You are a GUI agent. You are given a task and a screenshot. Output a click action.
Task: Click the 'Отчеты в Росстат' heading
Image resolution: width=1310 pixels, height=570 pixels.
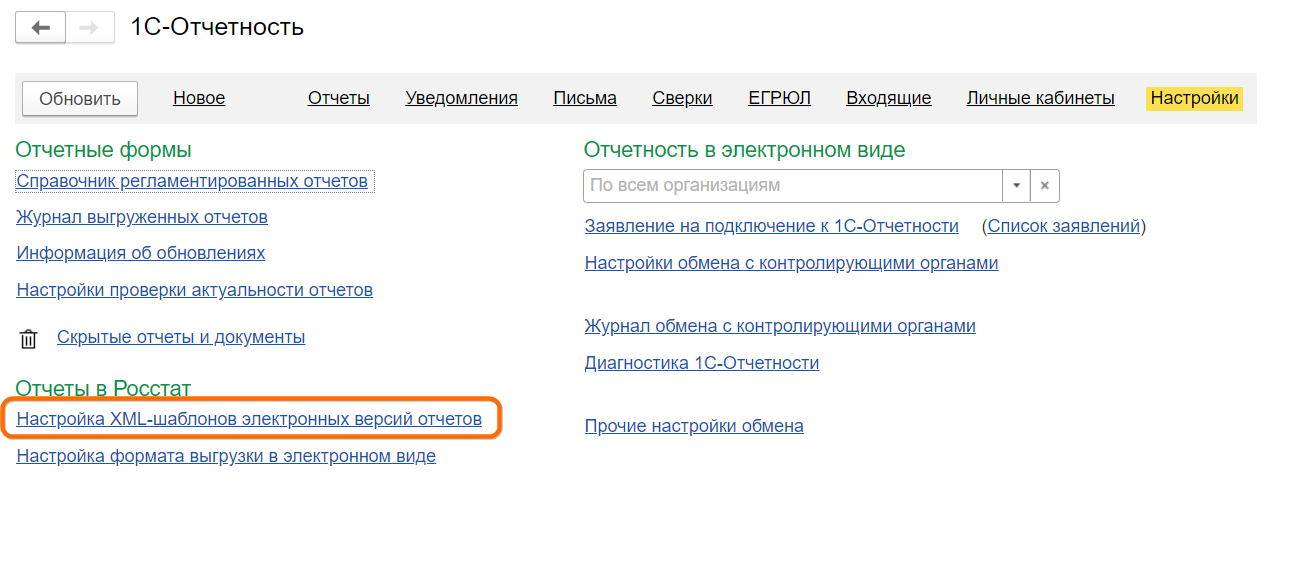[x=103, y=388]
